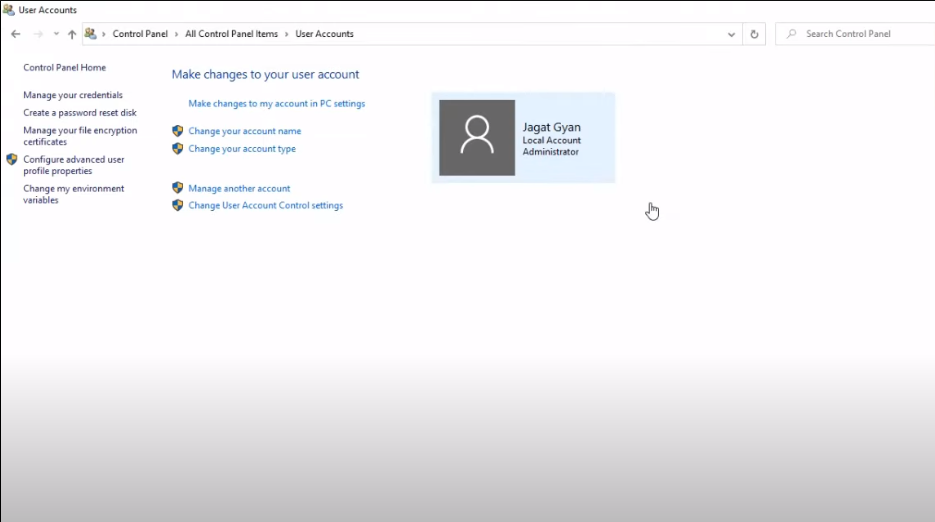935x522 pixels.
Task: Open Make changes to my account in PC settings
Action: [x=277, y=103]
